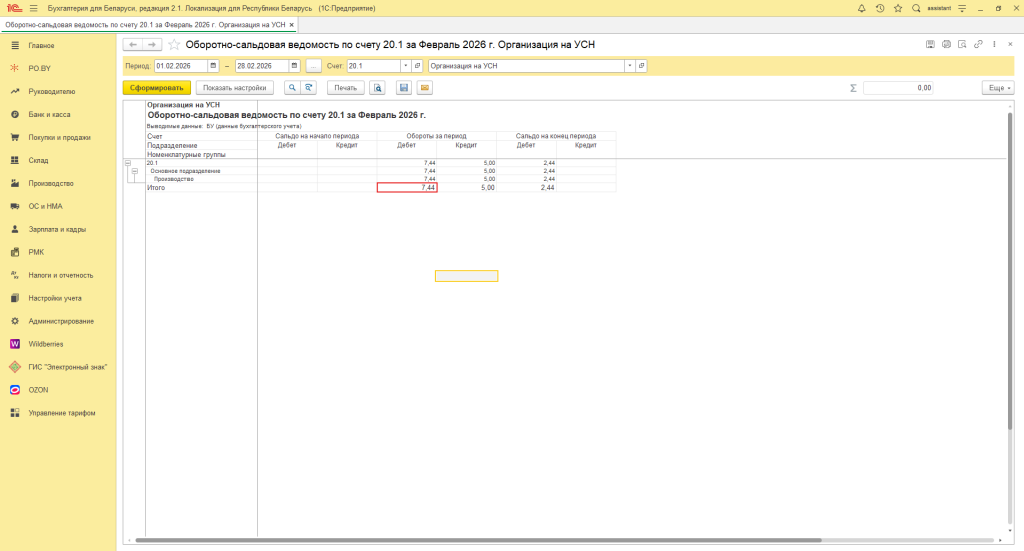
Task: Click Показать настройки button
Action: [x=234, y=88]
